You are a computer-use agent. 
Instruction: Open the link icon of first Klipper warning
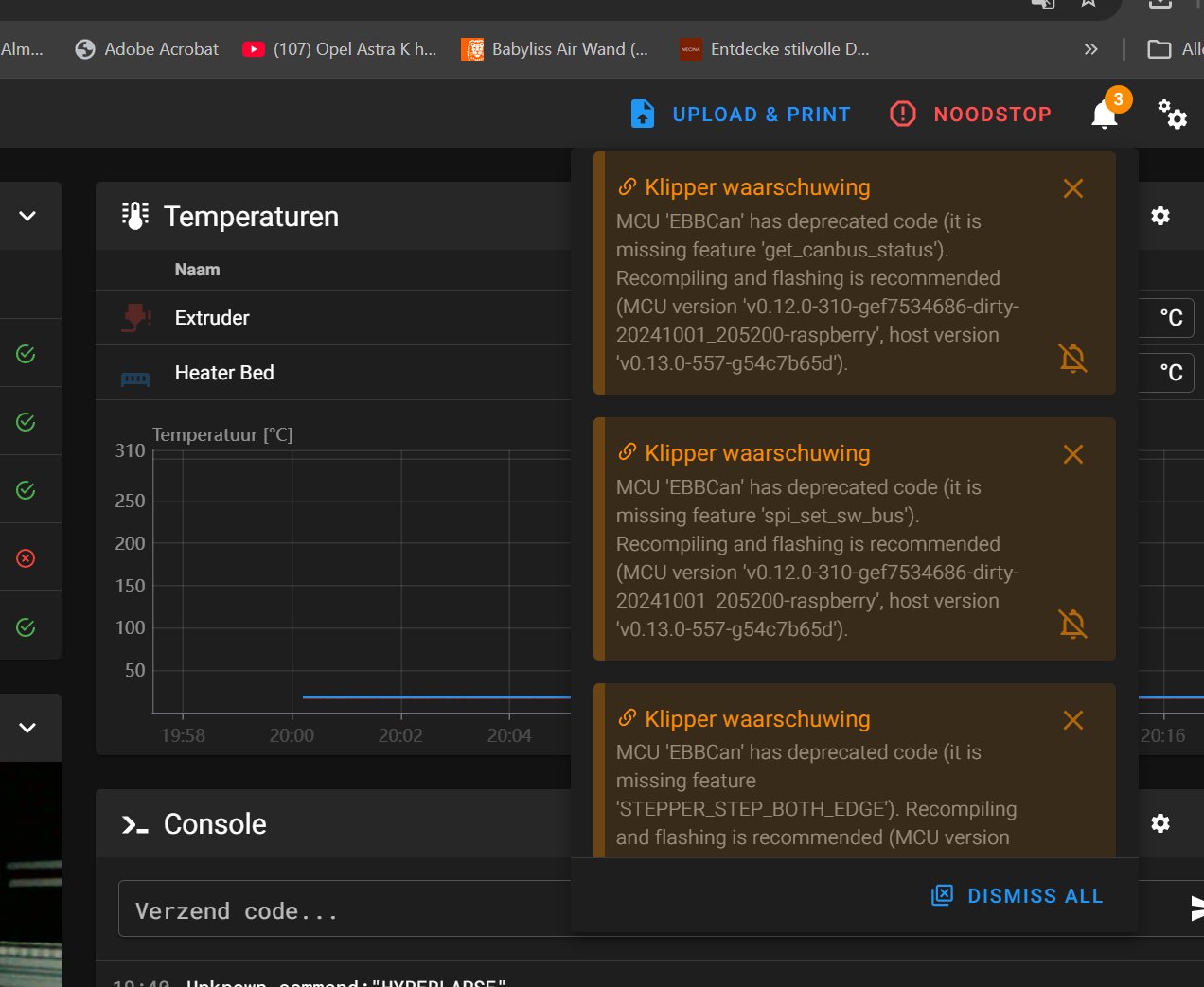[627, 187]
